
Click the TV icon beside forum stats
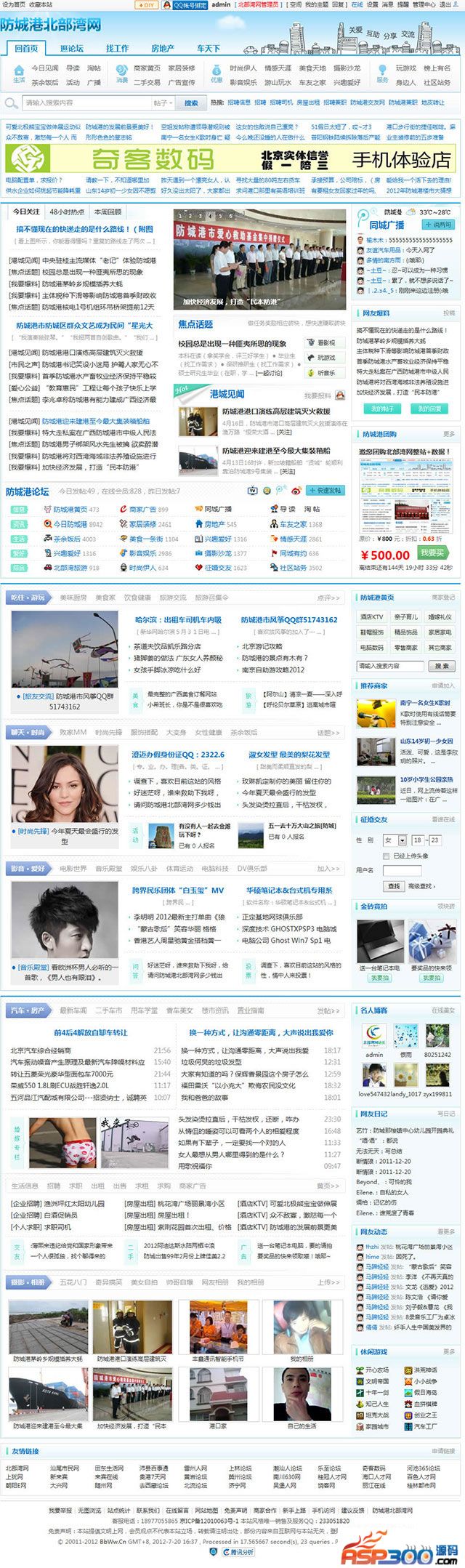click(x=254, y=491)
